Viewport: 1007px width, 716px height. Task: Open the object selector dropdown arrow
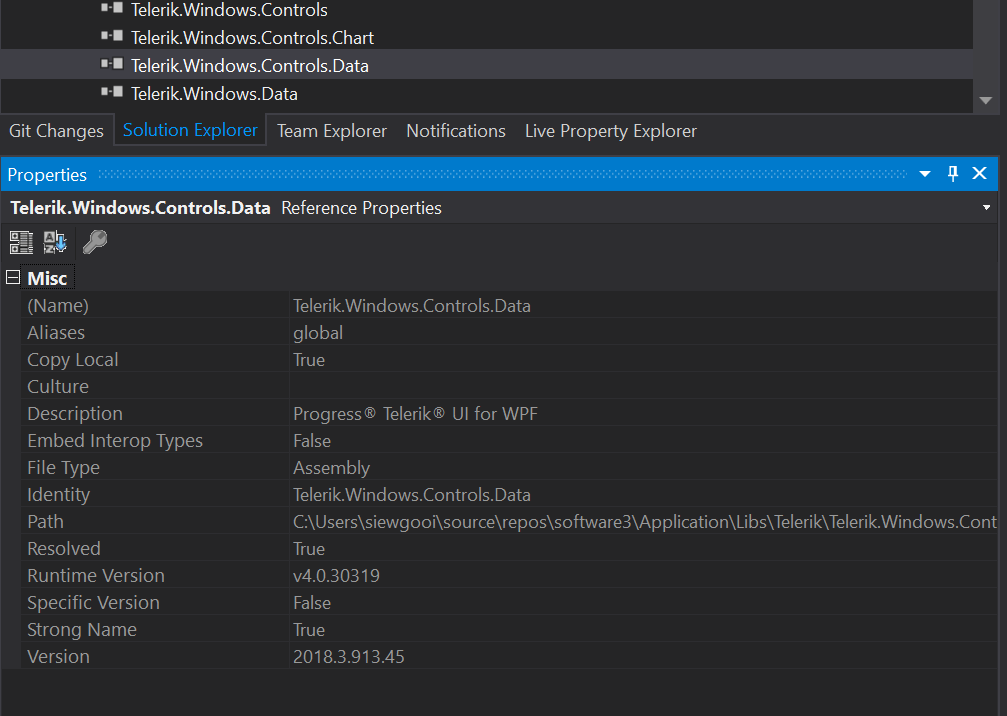988,208
